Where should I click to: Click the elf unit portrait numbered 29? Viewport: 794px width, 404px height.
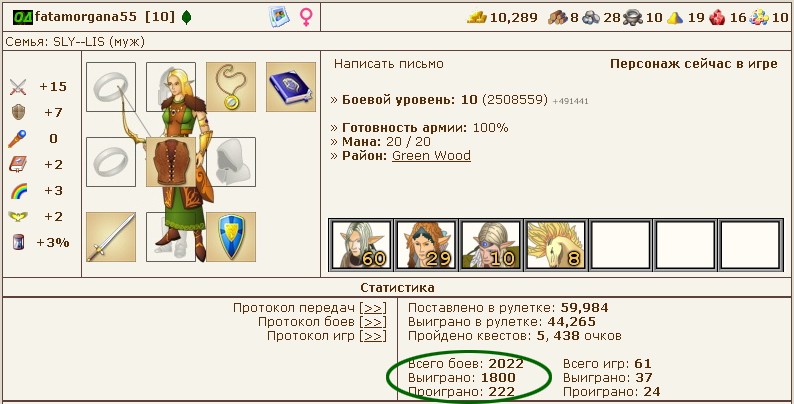426,245
